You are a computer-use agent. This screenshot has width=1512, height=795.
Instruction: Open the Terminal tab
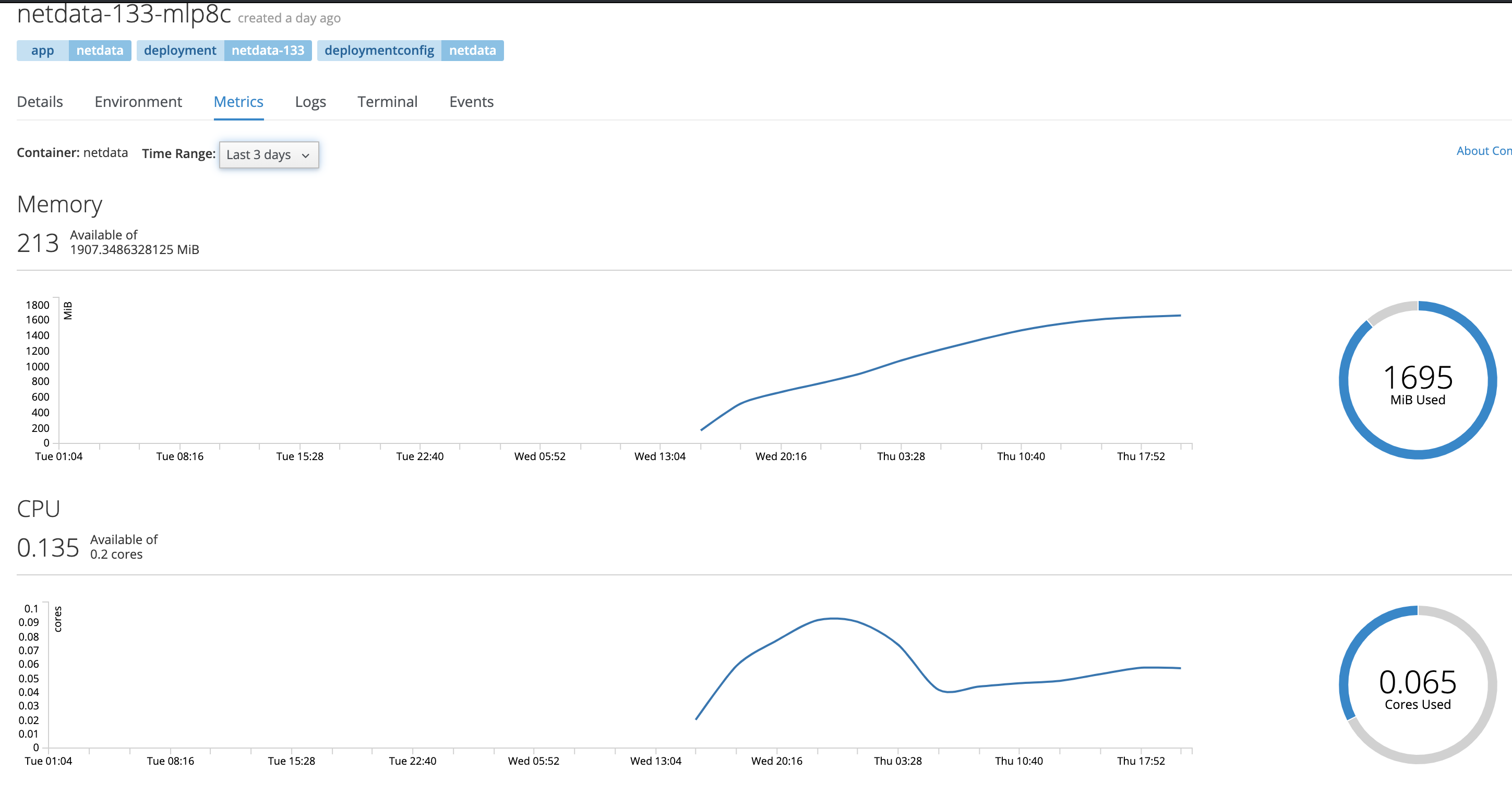coord(387,102)
